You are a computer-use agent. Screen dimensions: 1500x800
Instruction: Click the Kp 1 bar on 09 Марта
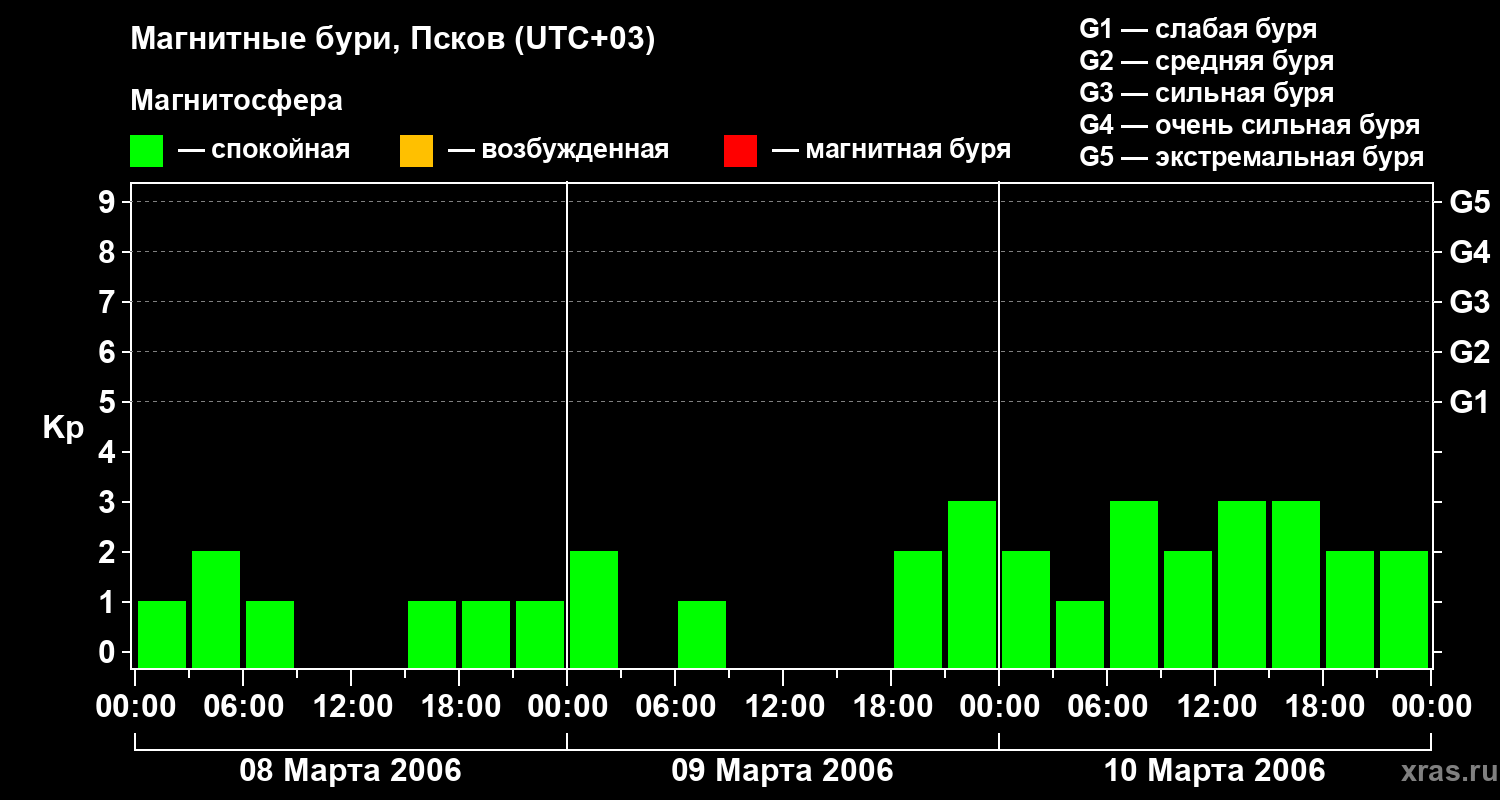tap(702, 634)
